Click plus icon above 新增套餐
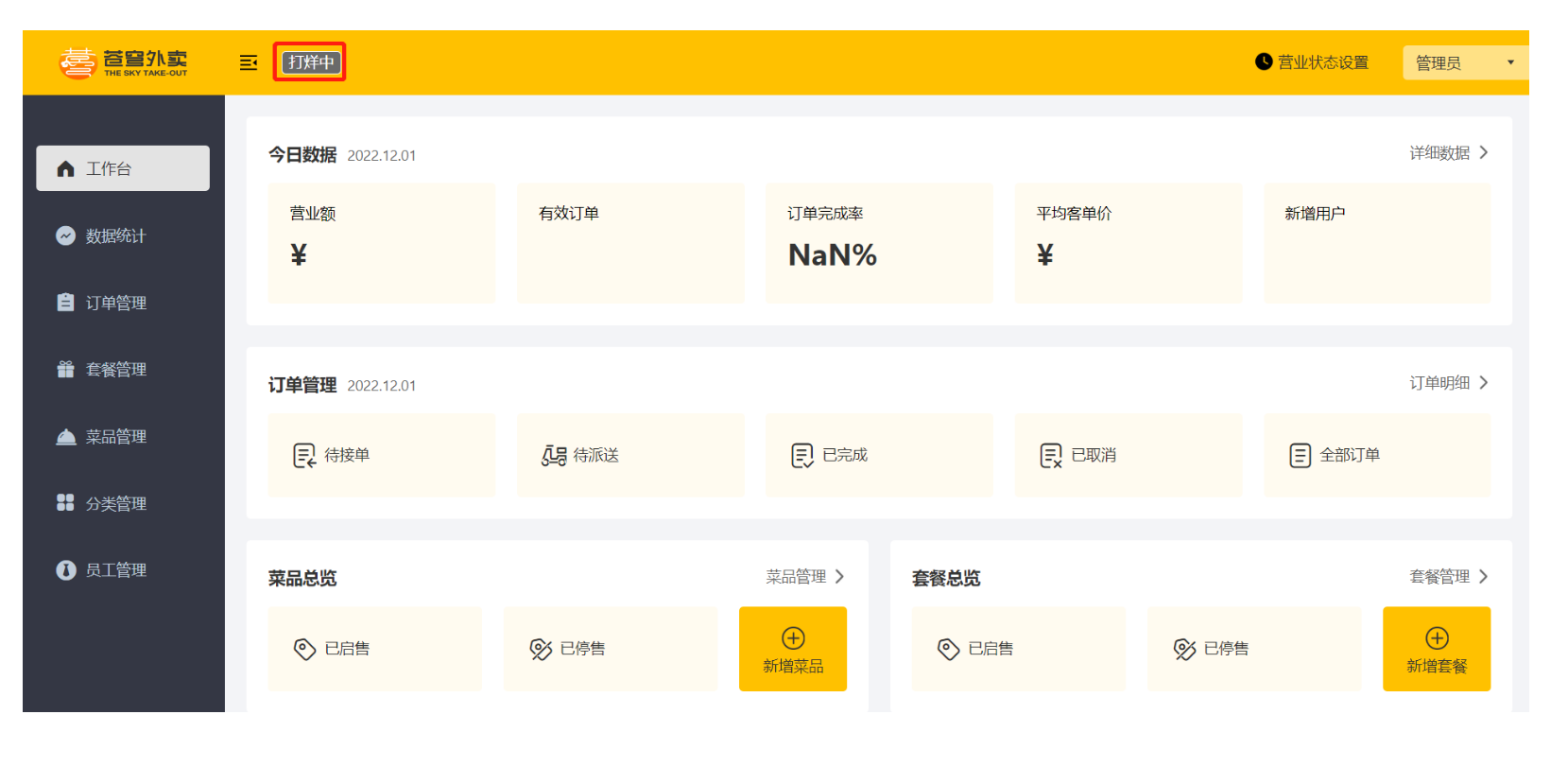Image resolution: width=1568 pixels, height=767 pixels. tap(1437, 638)
